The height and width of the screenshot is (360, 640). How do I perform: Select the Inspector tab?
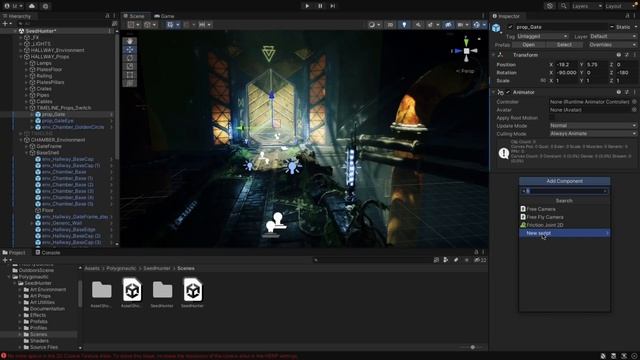point(506,16)
